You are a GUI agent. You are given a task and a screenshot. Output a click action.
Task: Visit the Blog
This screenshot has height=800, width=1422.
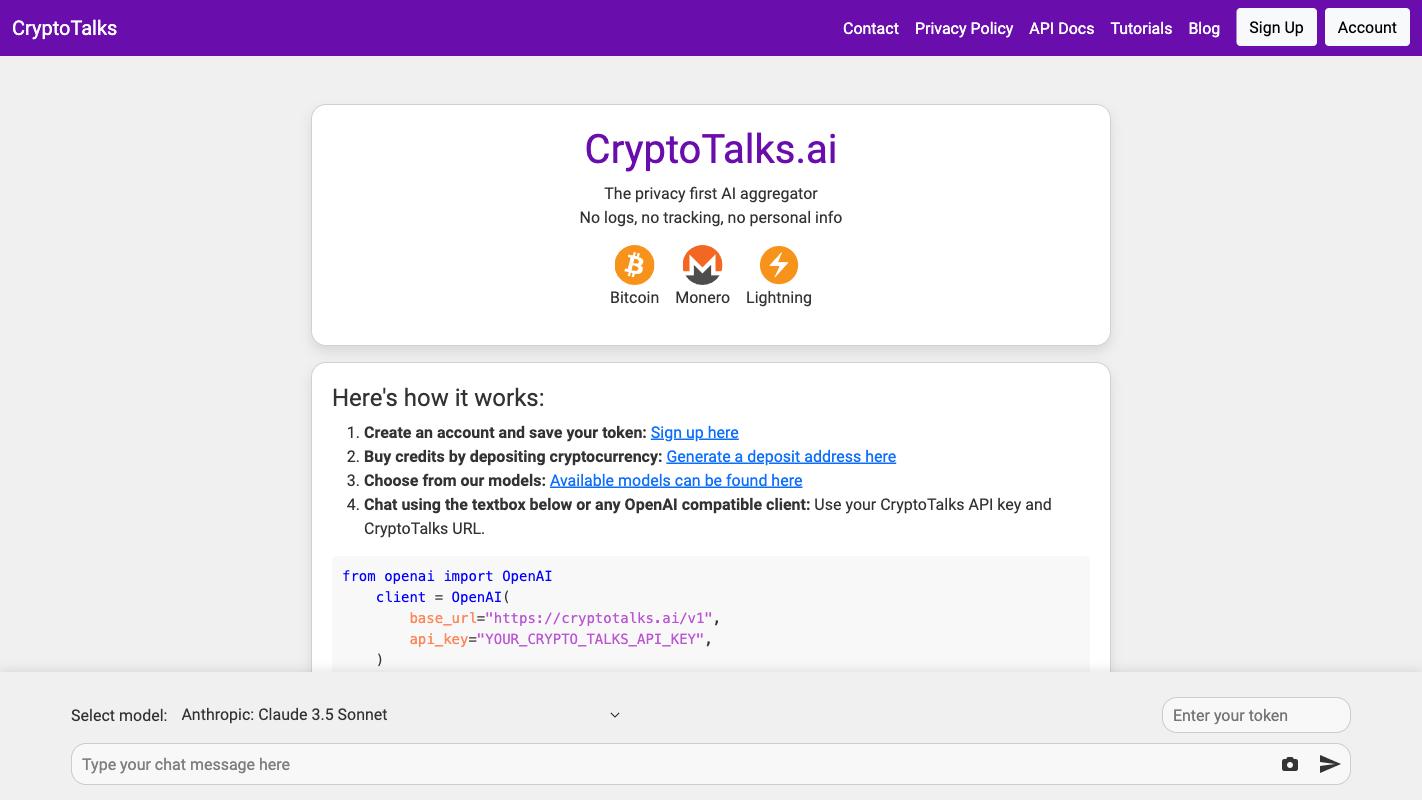point(1204,28)
